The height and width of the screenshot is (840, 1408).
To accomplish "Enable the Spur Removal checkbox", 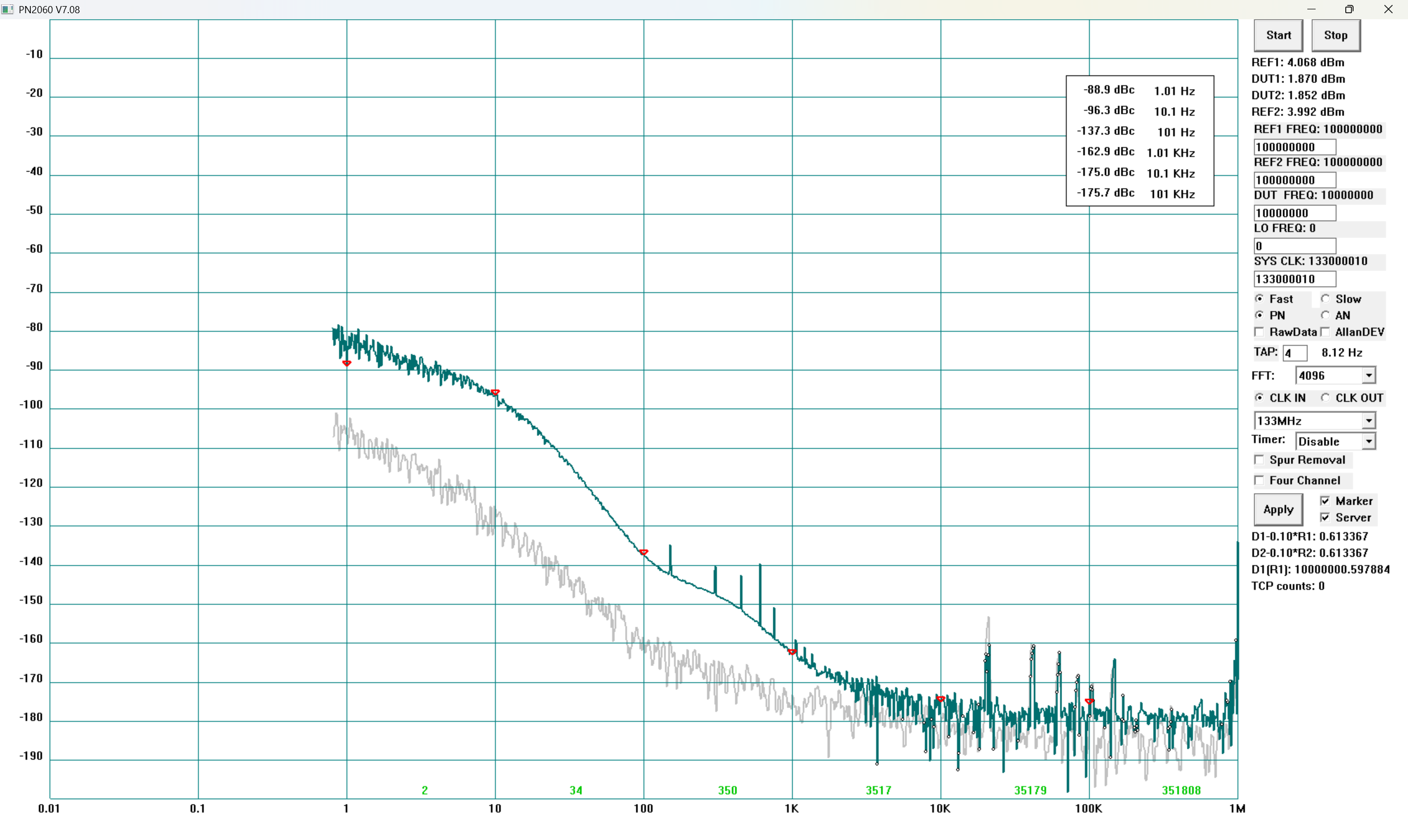I will pos(1259,460).
